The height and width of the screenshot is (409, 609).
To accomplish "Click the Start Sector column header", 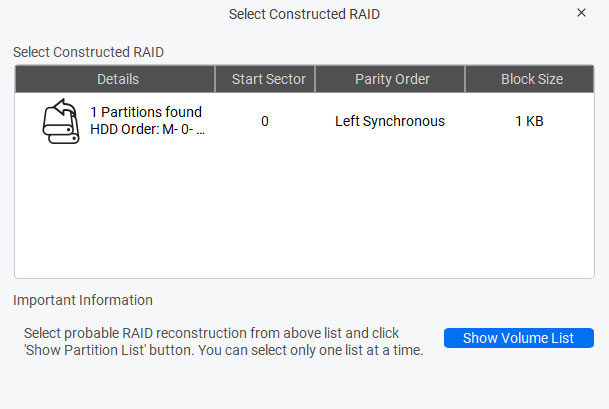I will (x=266, y=79).
